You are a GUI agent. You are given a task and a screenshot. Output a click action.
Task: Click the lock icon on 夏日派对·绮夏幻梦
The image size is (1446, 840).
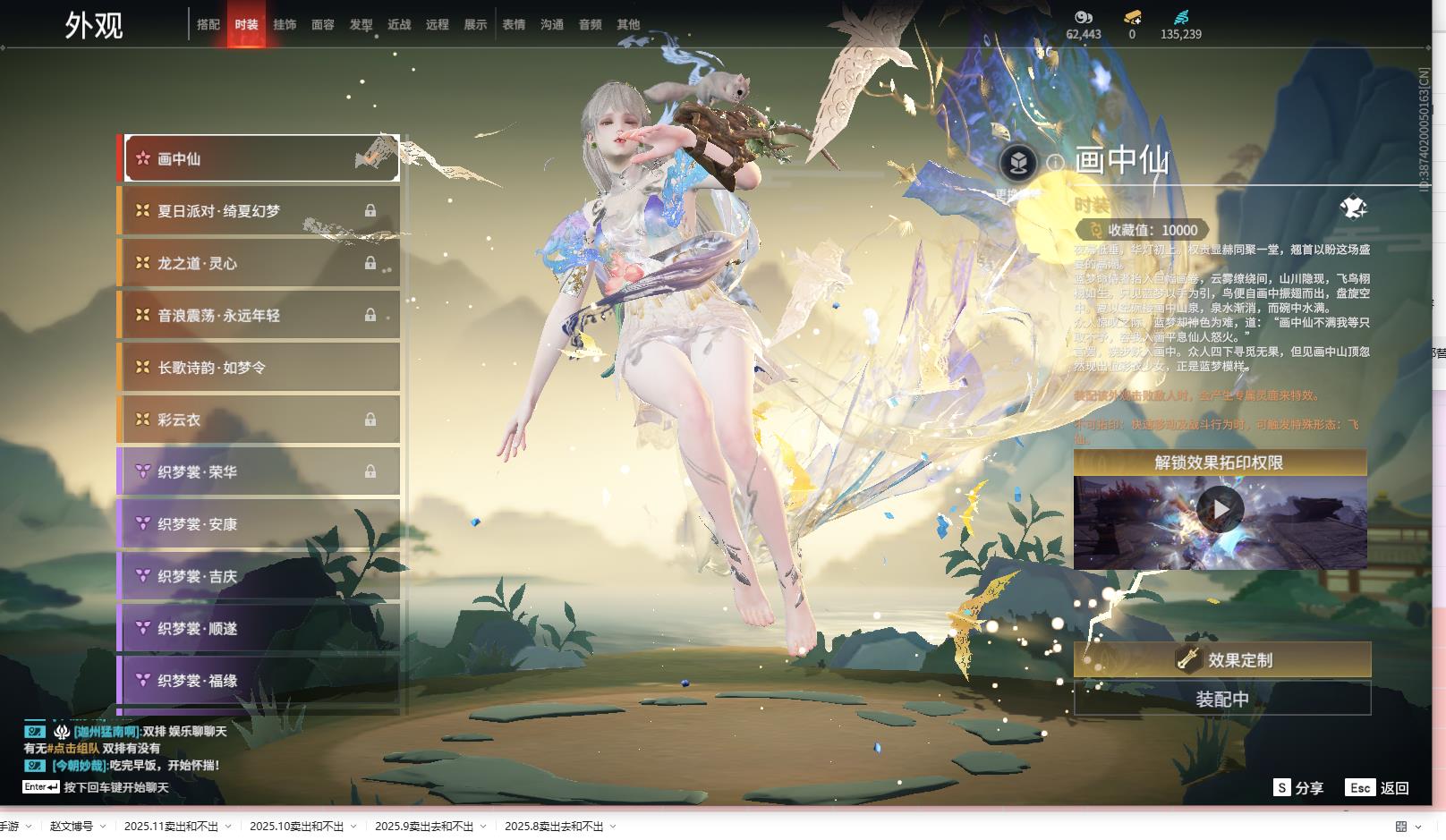(370, 211)
